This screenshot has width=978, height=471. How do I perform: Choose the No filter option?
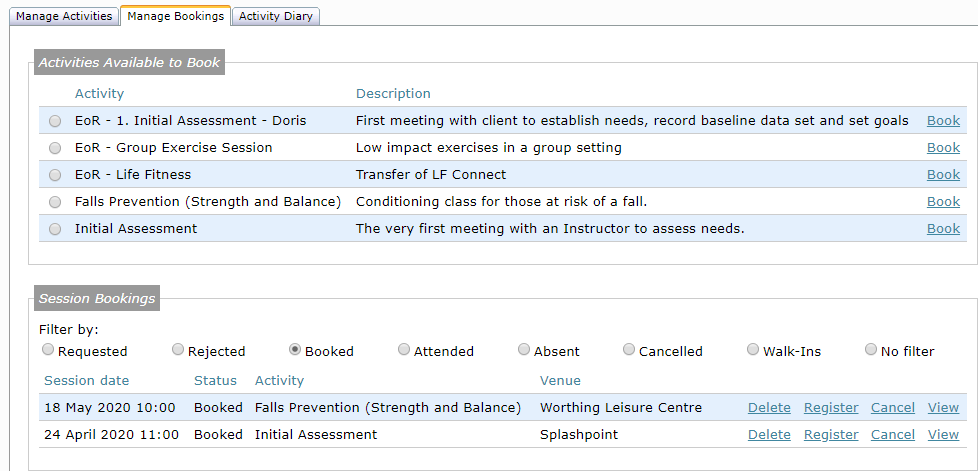click(x=871, y=349)
